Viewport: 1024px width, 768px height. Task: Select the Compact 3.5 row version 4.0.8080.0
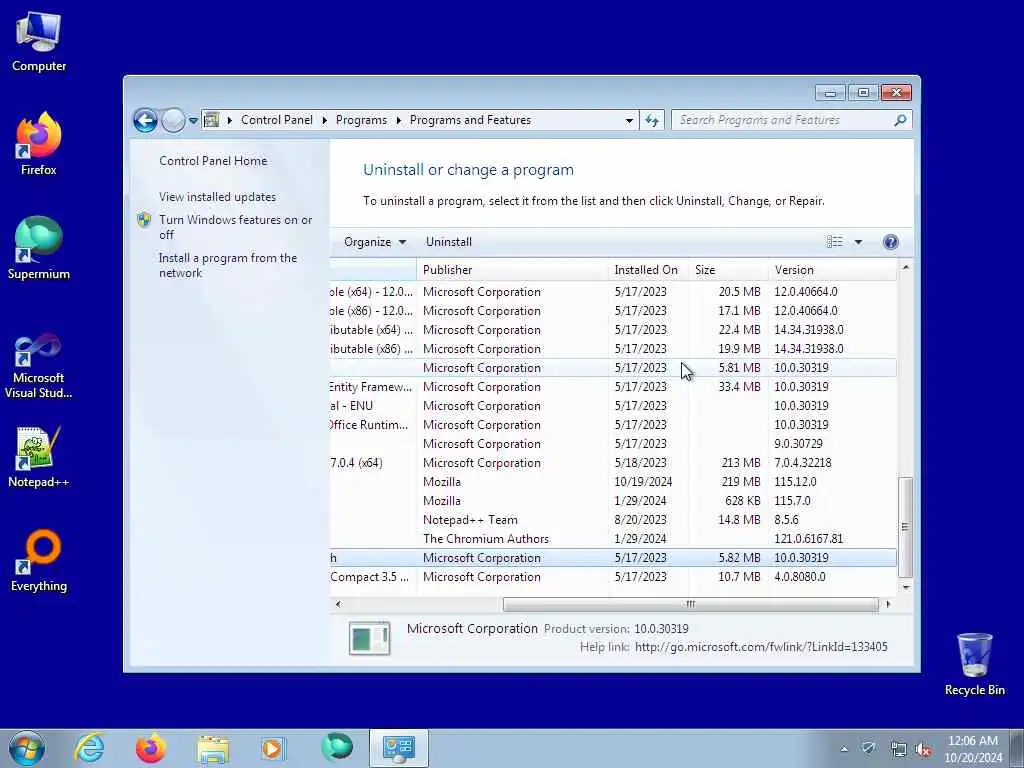tap(613, 577)
